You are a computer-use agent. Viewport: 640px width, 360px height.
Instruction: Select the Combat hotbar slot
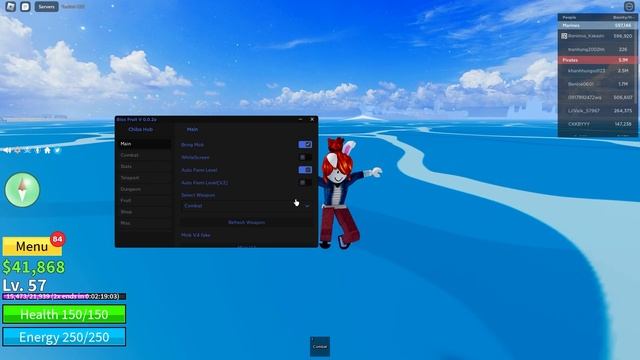point(320,347)
